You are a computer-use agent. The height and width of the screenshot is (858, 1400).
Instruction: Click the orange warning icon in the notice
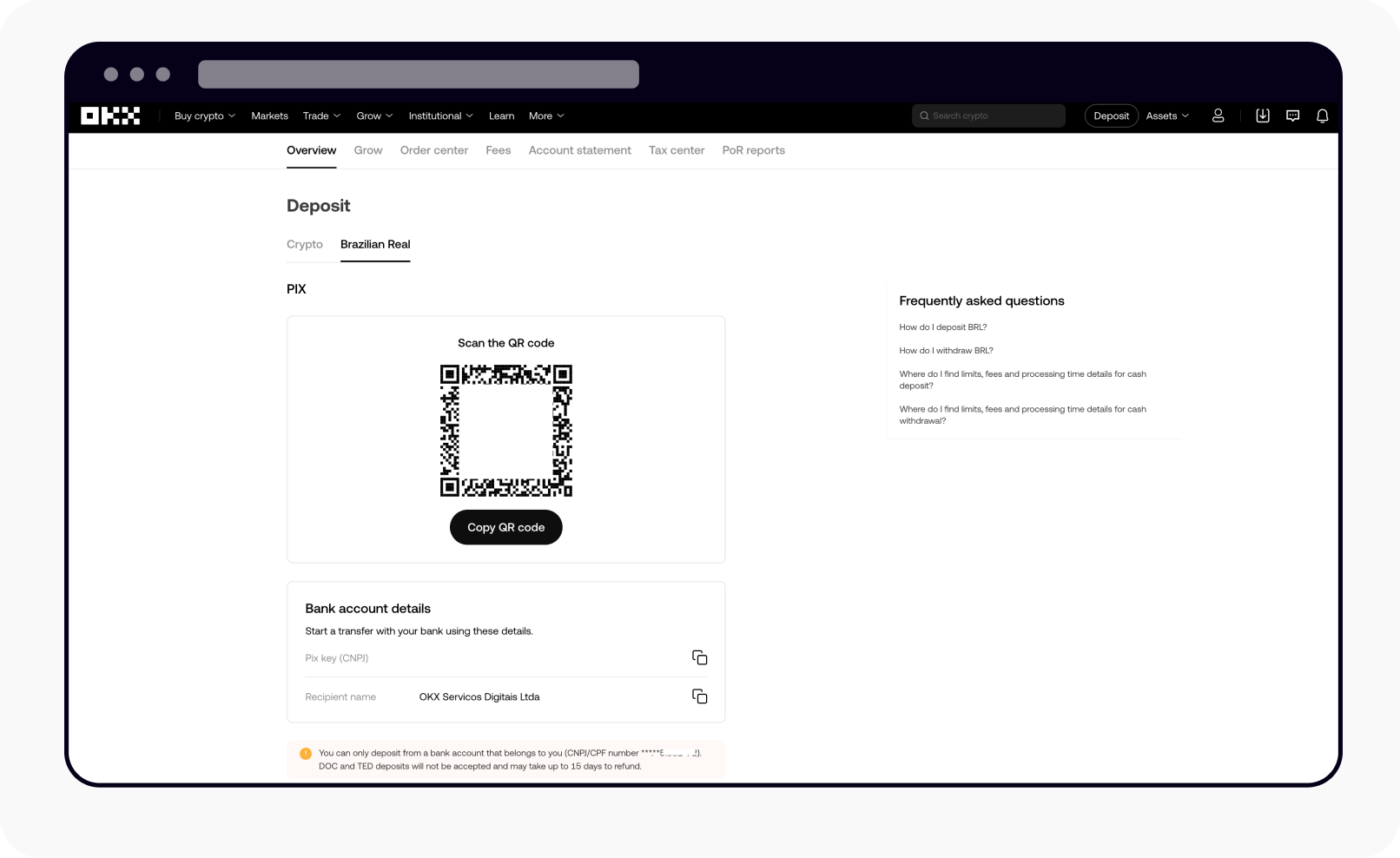pos(305,754)
